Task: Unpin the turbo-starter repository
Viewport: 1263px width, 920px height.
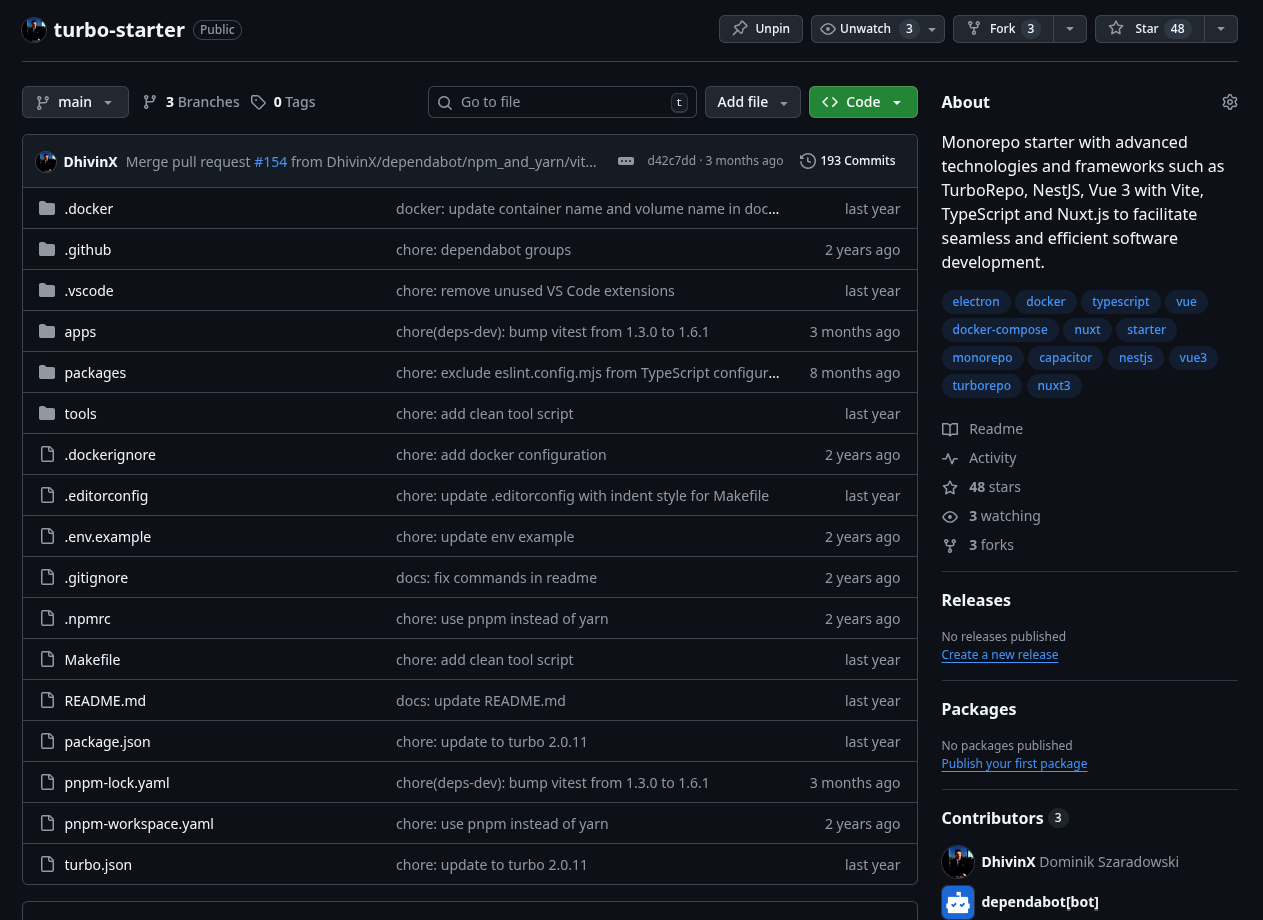Action: [x=760, y=29]
